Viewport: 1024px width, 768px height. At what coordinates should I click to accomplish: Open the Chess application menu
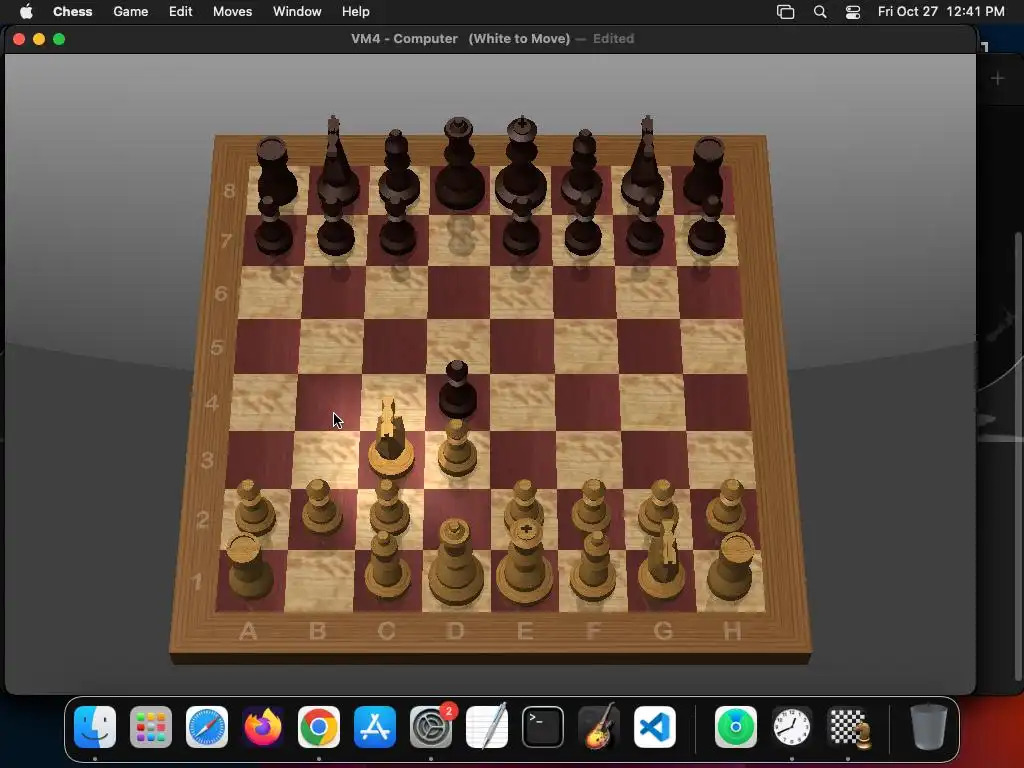pyautogui.click(x=72, y=11)
